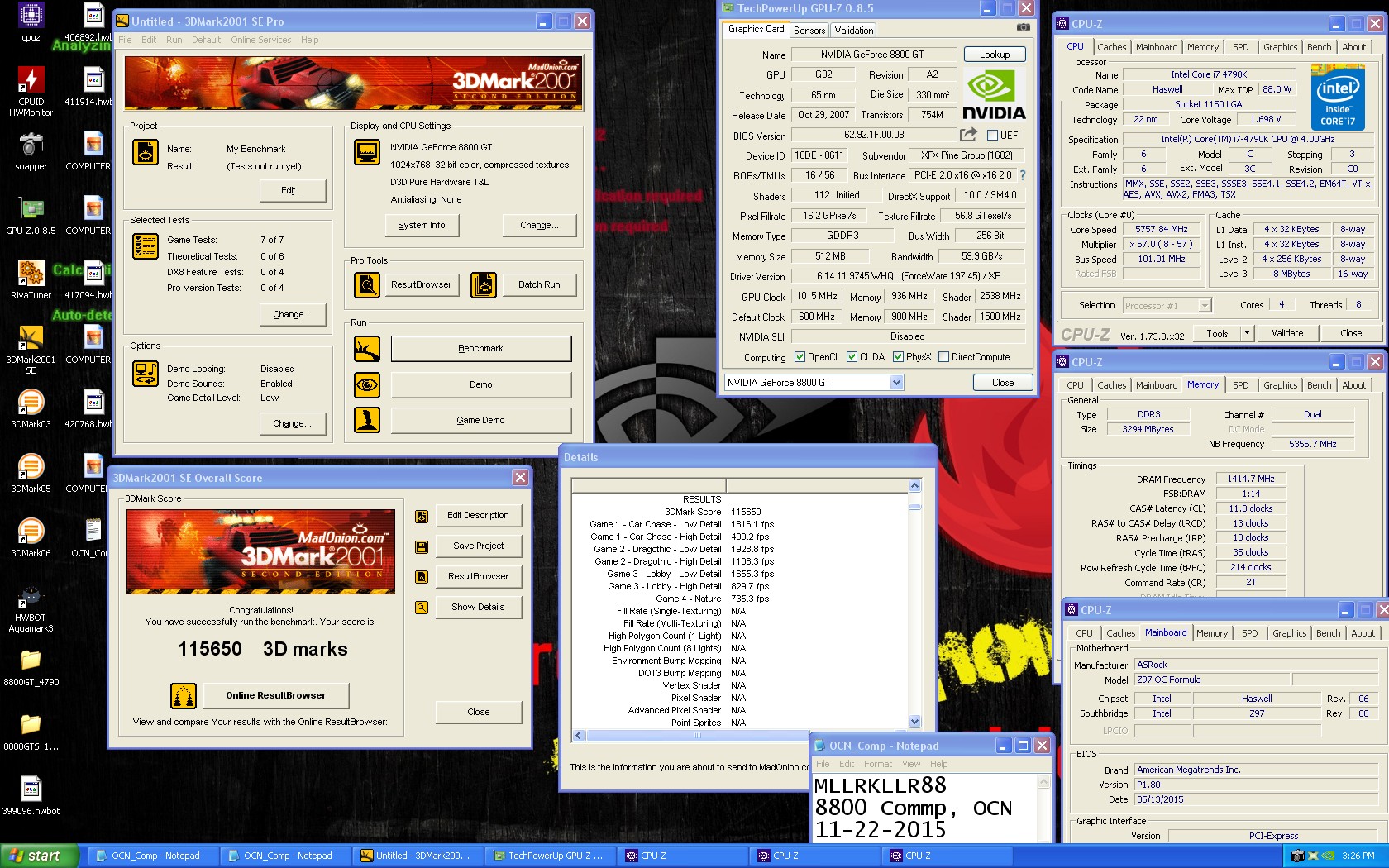Image resolution: width=1389 pixels, height=868 pixels.
Task: Launch the snapper desktop icon
Action: point(31,151)
